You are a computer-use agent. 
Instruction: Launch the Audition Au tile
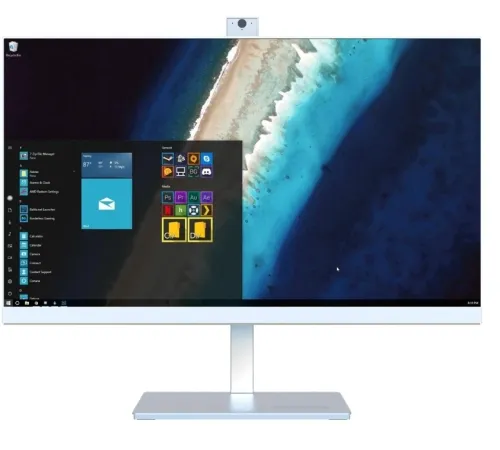tap(194, 197)
